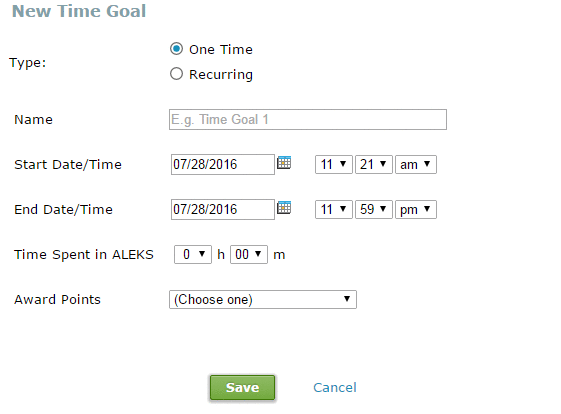
Task: Click the green Save button
Action: [242, 388]
